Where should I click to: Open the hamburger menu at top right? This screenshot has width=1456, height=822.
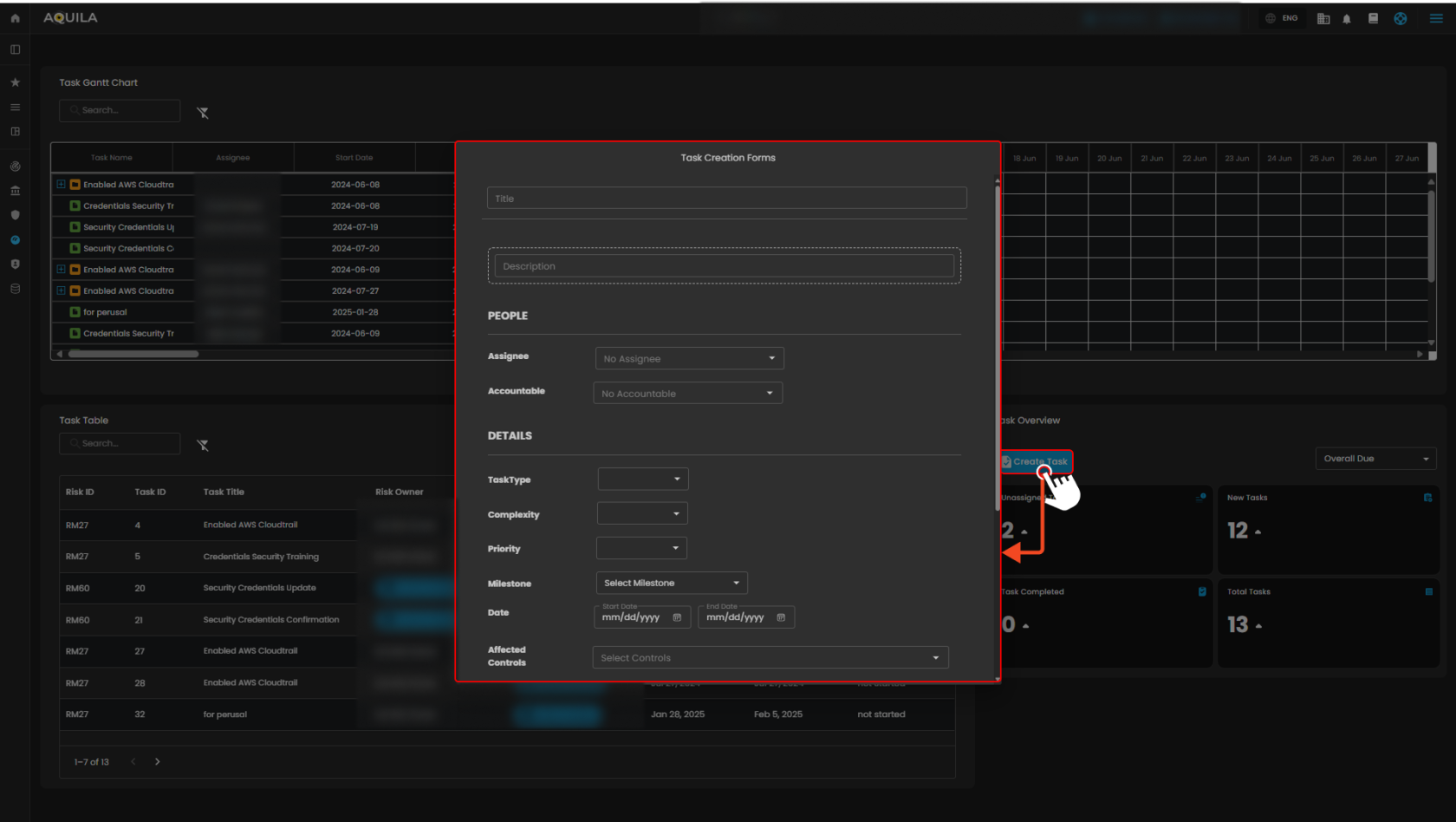(1436, 18)
